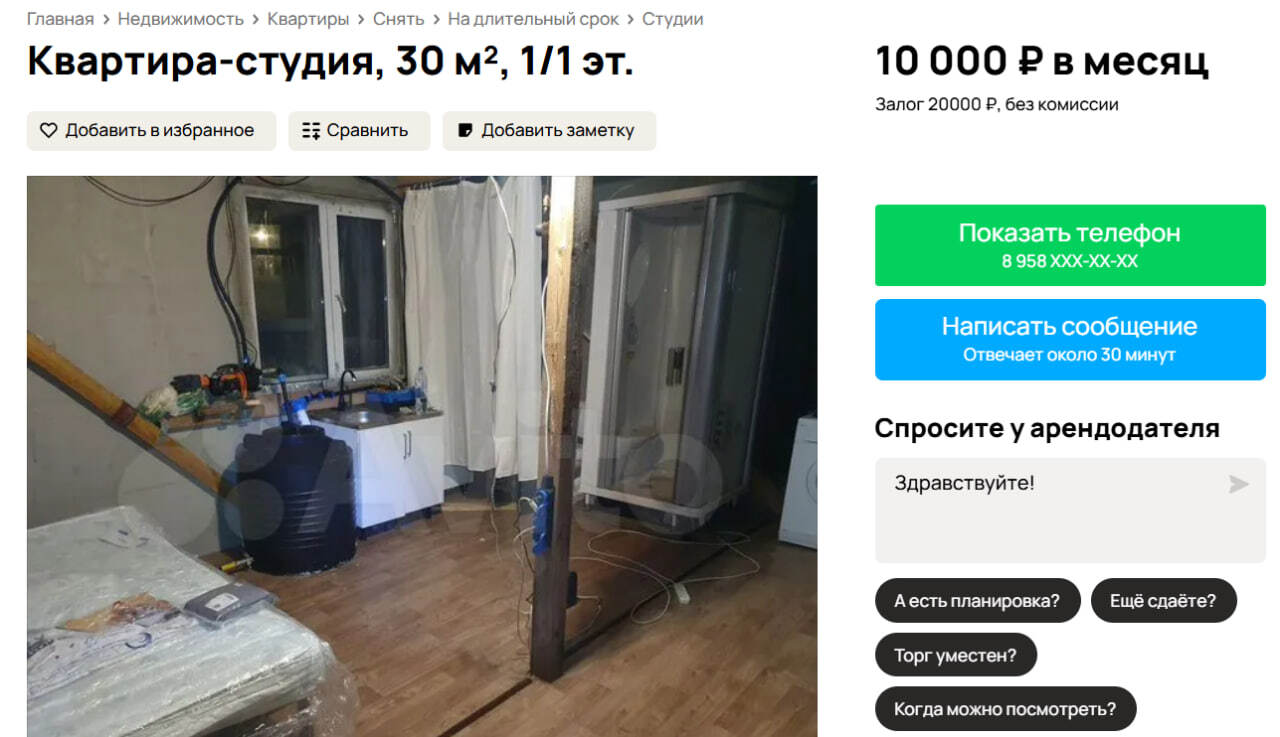This screenshot has height=737, width=1280.
Task: Open the Квартиры breadcrumb
Action: coord(308,19)
